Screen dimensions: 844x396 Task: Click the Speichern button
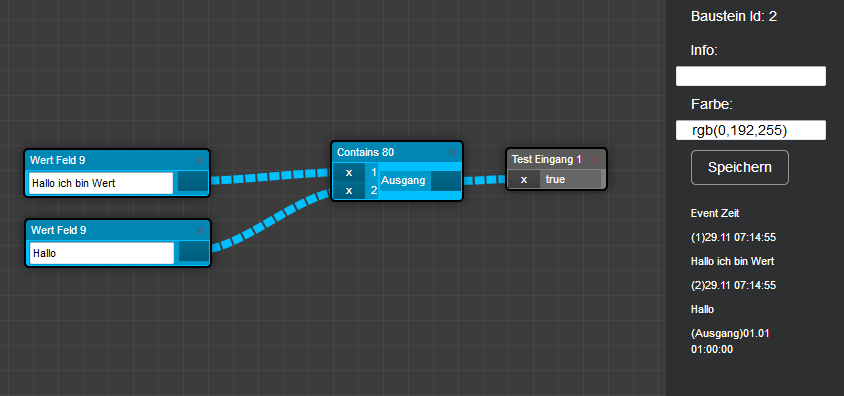click(x=740, y=167)
